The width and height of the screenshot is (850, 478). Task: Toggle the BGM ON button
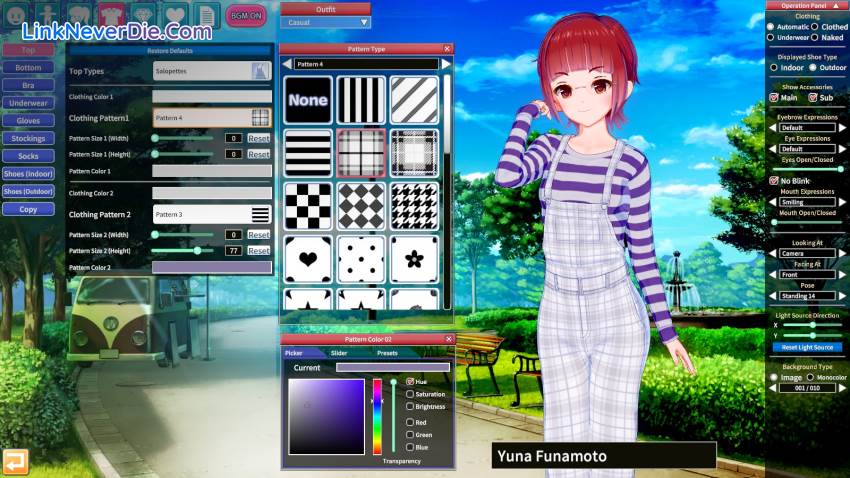tap(246, 16)
